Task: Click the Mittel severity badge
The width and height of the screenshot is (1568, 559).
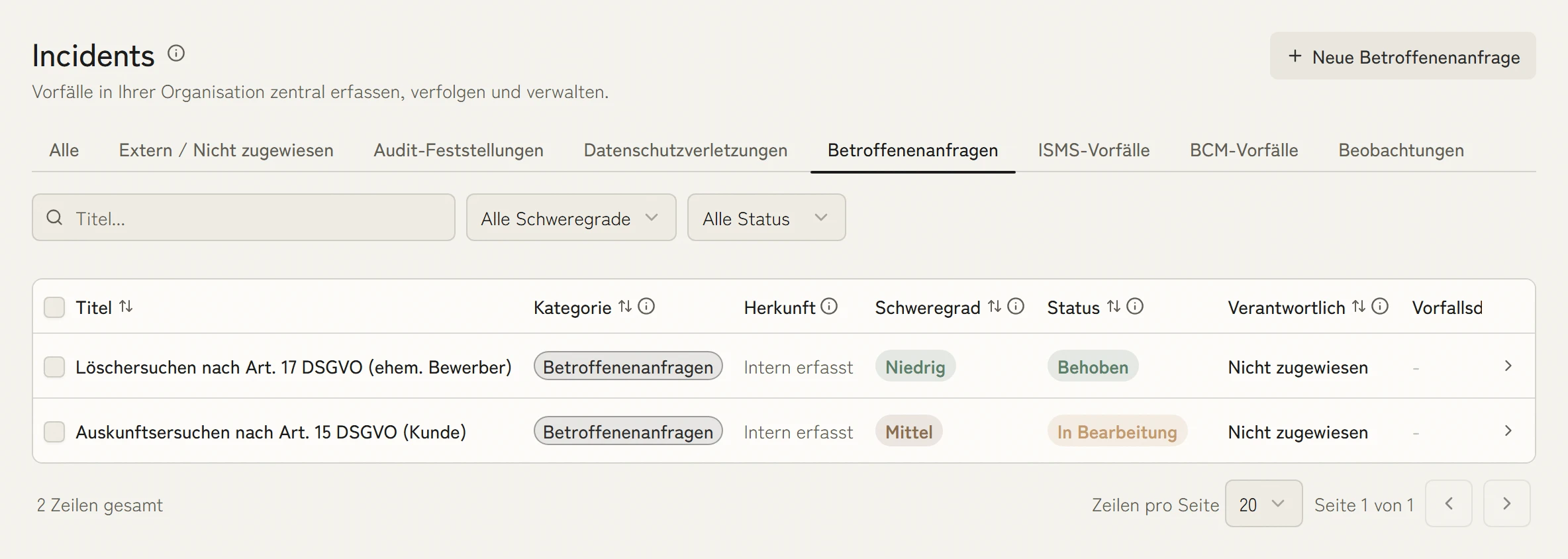Action: click(909, 431)
